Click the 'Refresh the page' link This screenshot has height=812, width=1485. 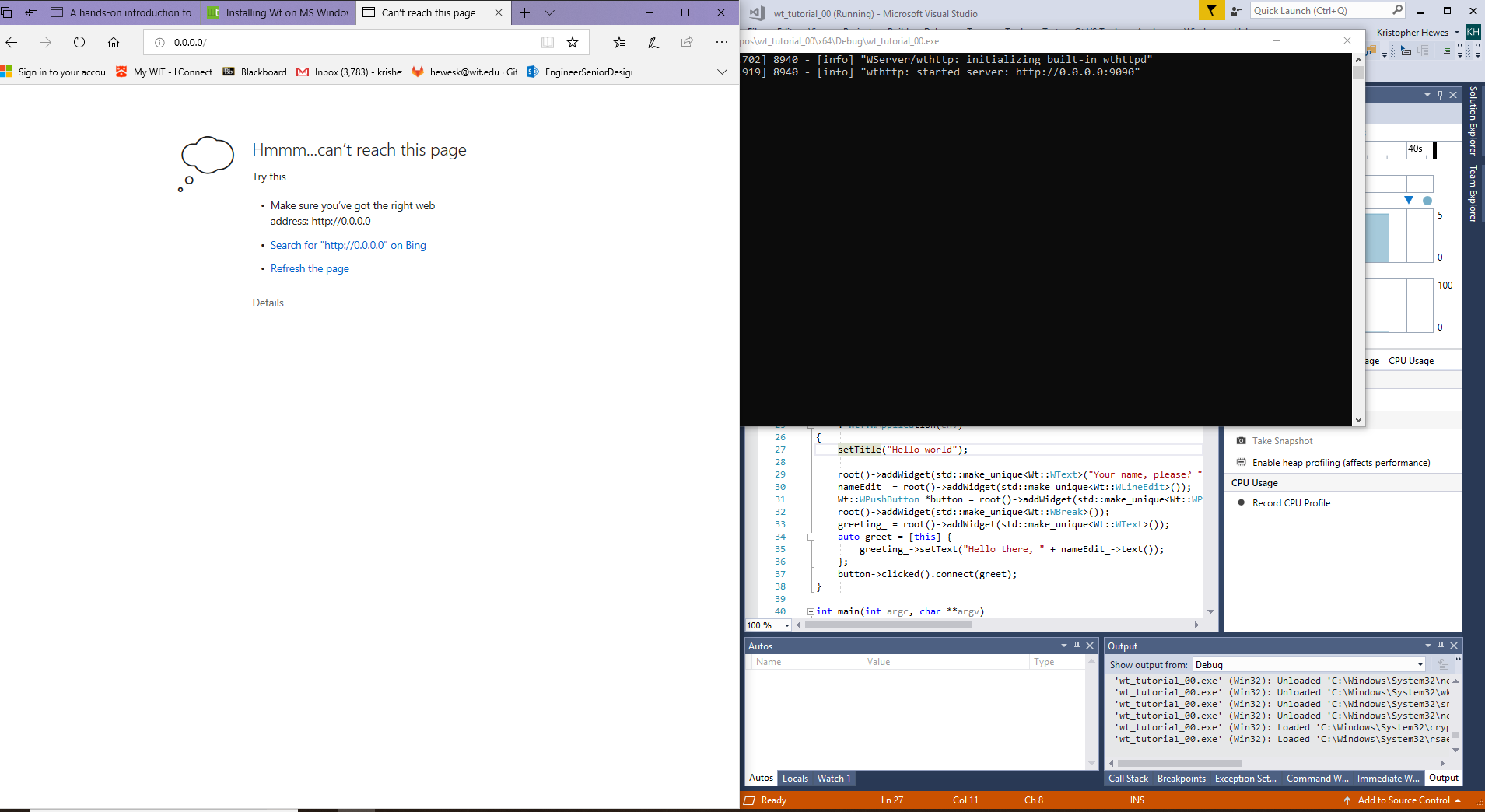click(x=310, y=268)
